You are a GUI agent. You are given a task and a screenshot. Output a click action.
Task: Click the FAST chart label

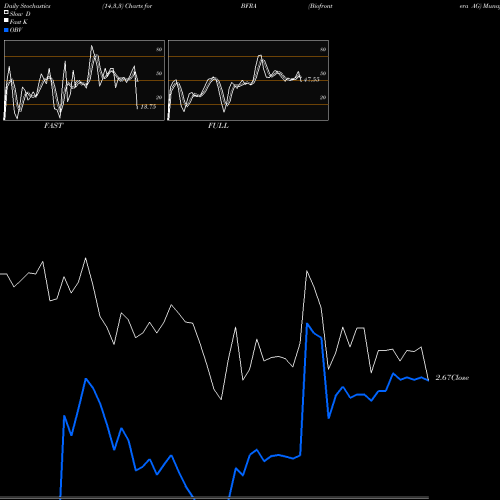(x=54, y=126)
